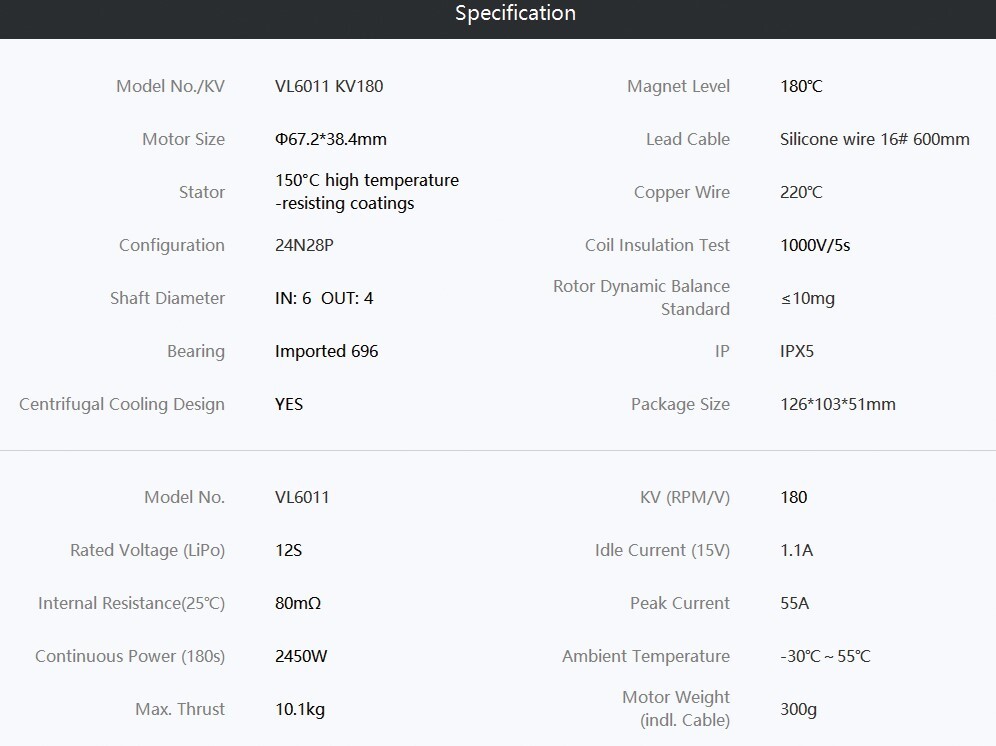Select the 80mΩ internal resistance value

(298, 603)
